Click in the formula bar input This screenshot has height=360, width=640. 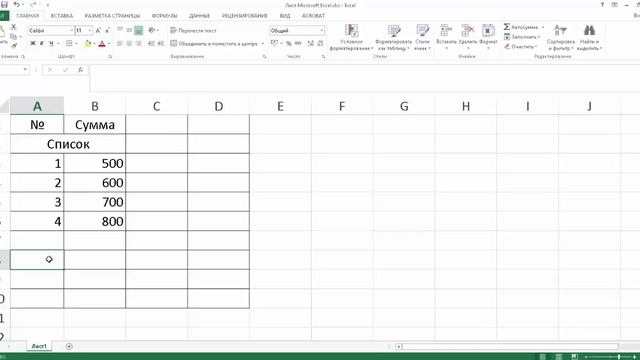tap(364, 78)
